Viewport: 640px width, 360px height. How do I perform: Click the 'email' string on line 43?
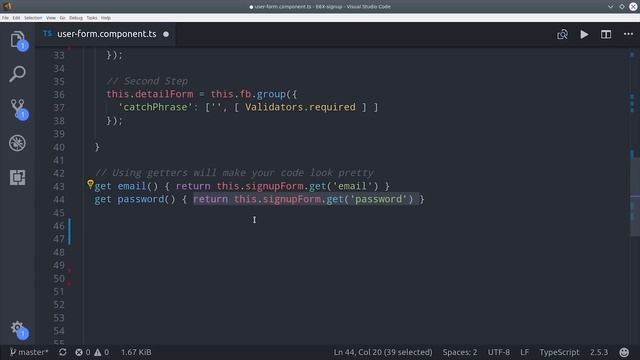coord(352,186)
